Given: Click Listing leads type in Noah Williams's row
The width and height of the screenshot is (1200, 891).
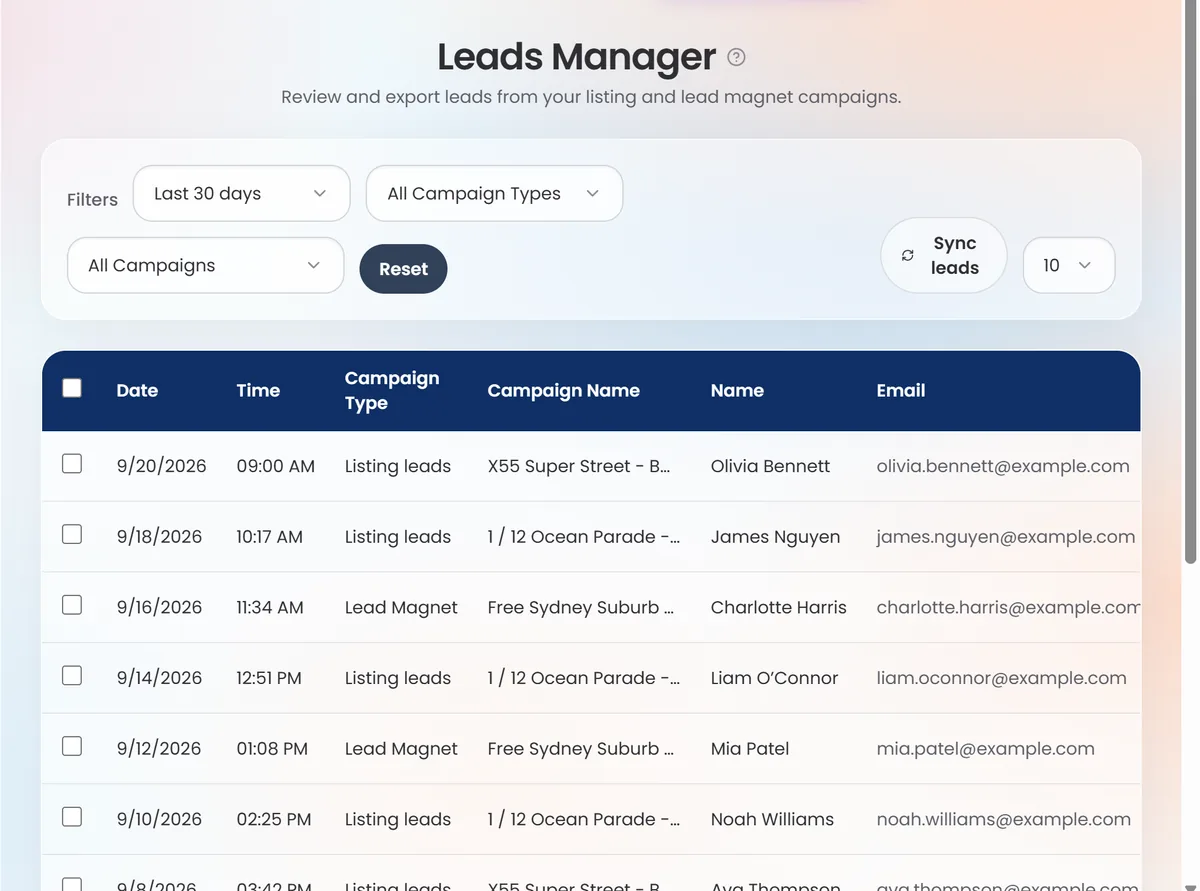Looking at the screenshot, I should tap(398, 819).
